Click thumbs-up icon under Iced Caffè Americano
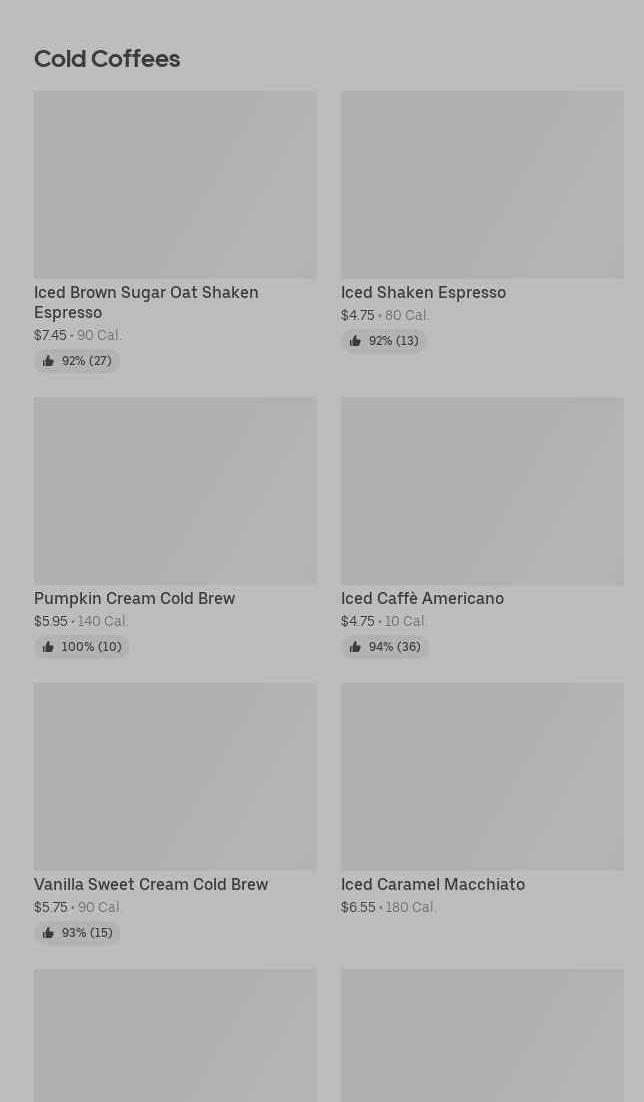The image size is (644, 1102). click(355, 647)
